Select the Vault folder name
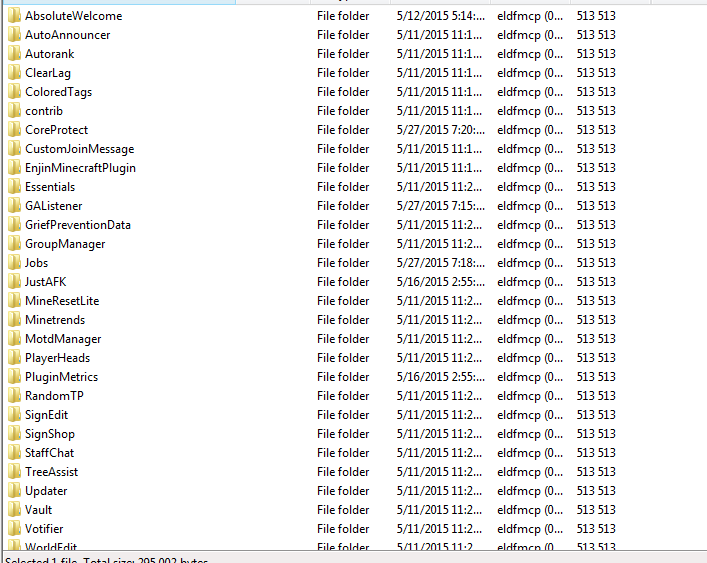 [x=38, y=509]
